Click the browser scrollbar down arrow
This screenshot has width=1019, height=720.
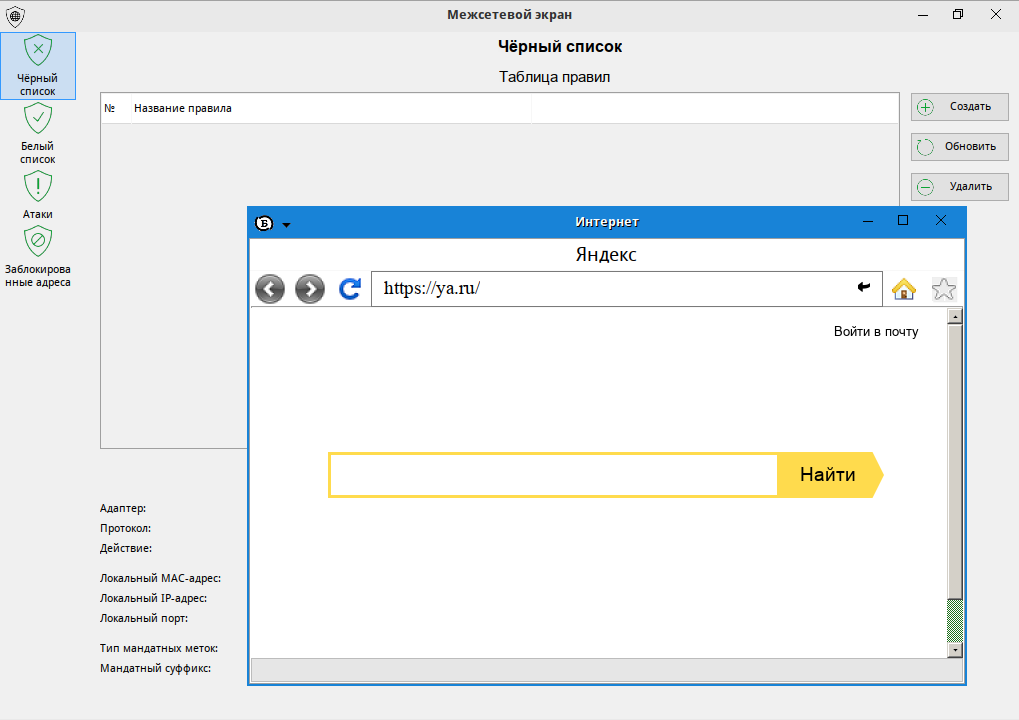pyautogui.click(x=955, y=650)
